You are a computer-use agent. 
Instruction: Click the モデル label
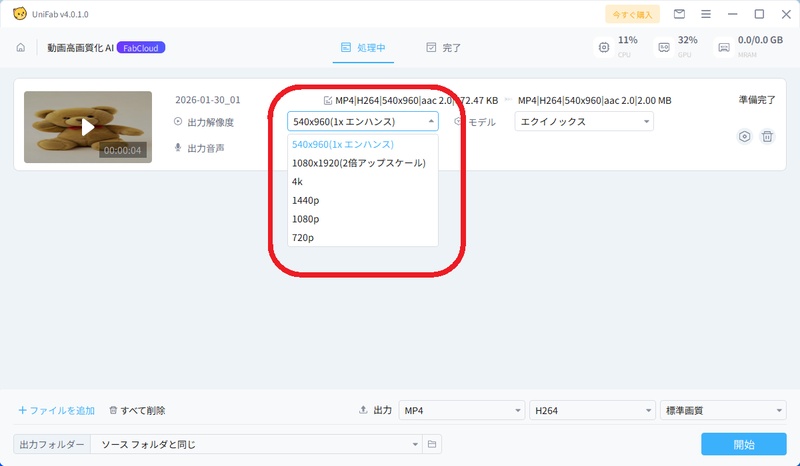click(482, 122)
